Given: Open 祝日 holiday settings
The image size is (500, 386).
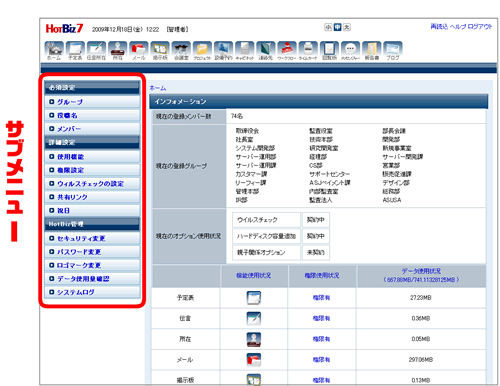Looking at the screenshot, I should [x=92, y=211].
